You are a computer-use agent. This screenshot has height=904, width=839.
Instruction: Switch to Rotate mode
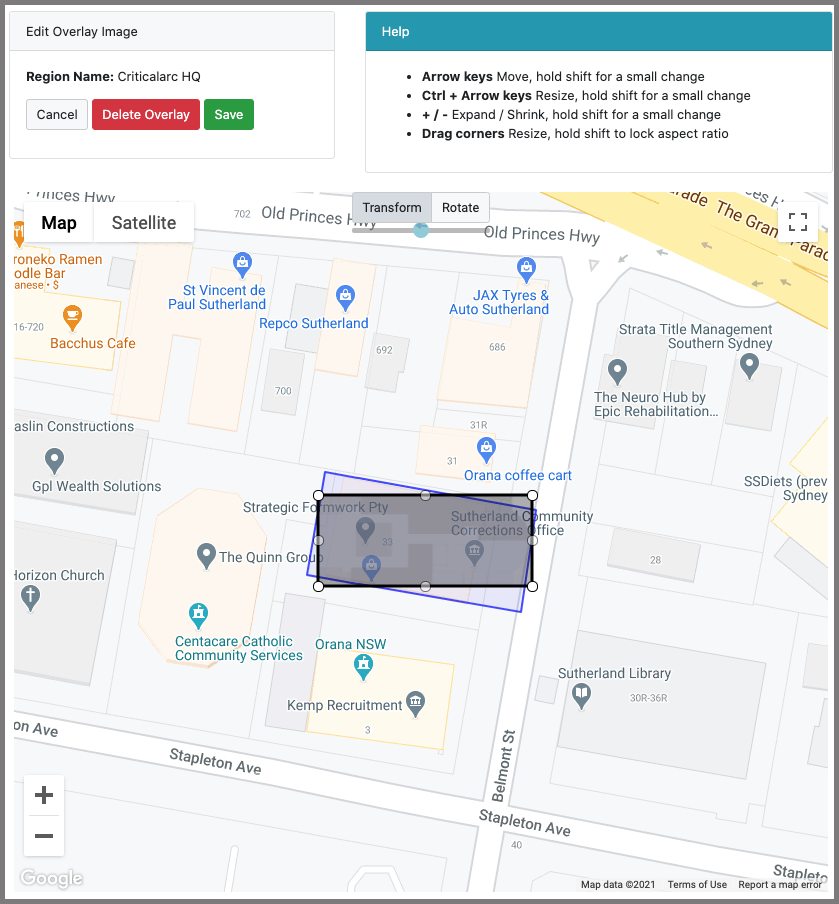[460, 208]
